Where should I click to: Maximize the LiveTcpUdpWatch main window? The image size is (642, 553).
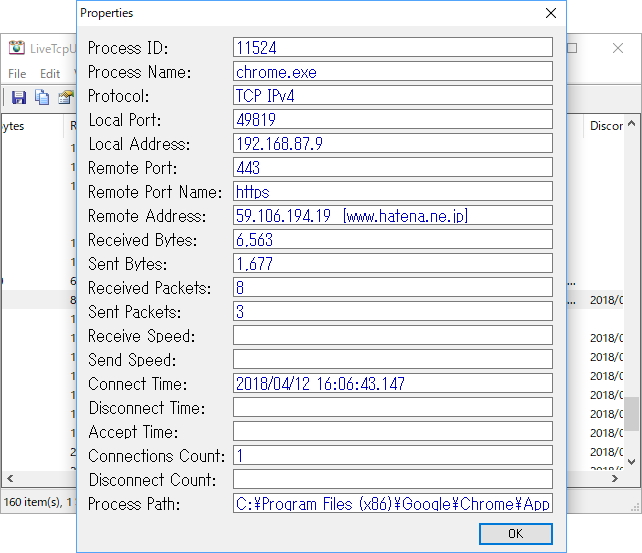[572, 48]
